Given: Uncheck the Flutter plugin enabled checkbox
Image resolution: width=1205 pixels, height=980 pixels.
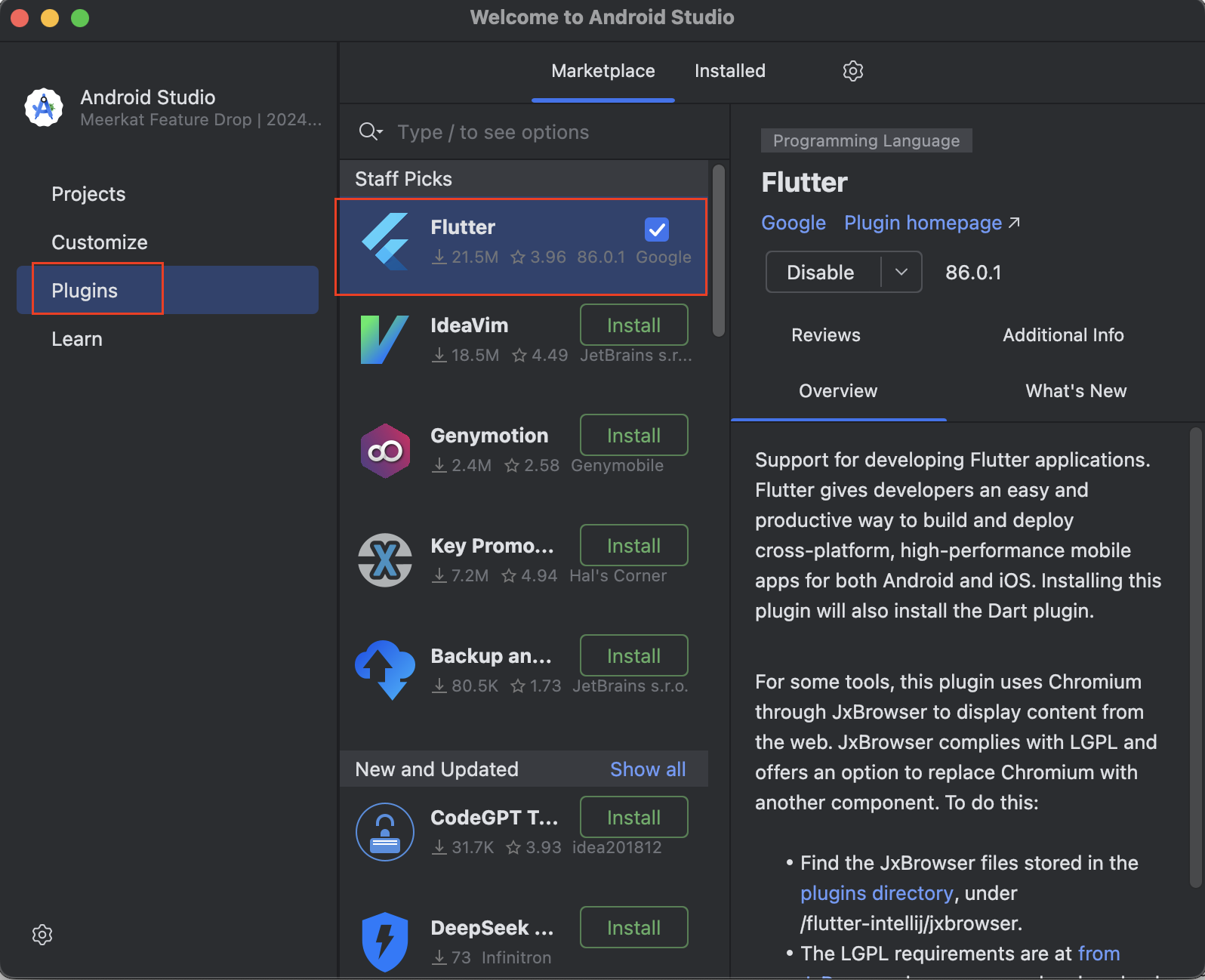Looking at the screenshot, I should click(x=657, y=229).
